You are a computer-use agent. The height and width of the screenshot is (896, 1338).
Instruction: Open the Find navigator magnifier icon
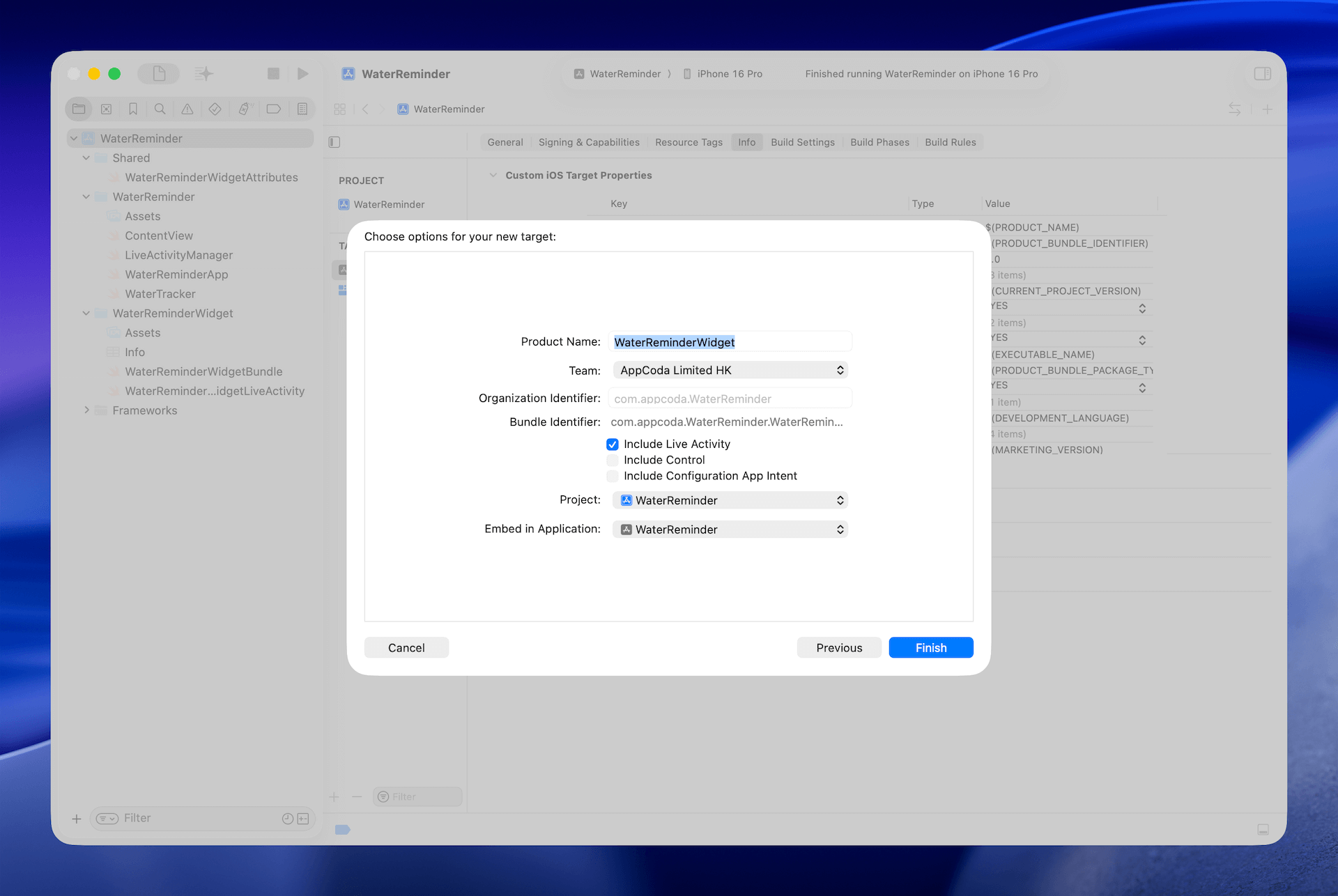160,109
